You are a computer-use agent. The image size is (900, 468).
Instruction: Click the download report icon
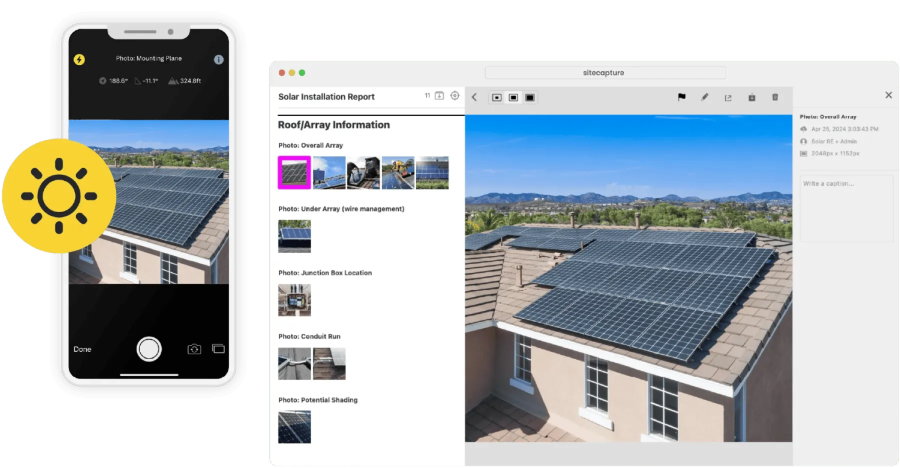[440, 96]
